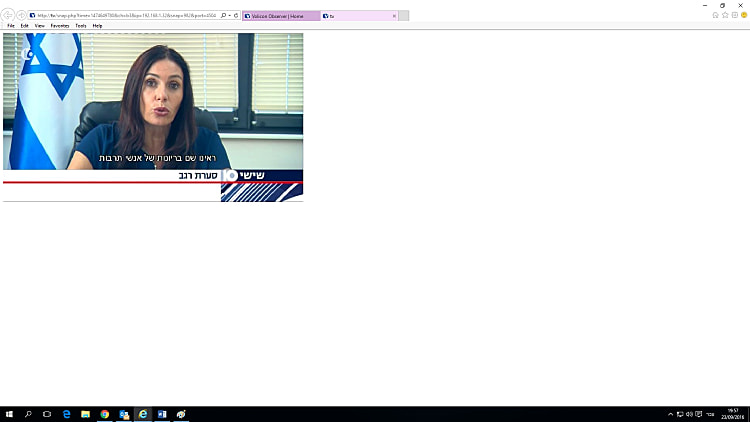
Task: Open File Explorer from the taskbar
Action: tap(86, 413)
